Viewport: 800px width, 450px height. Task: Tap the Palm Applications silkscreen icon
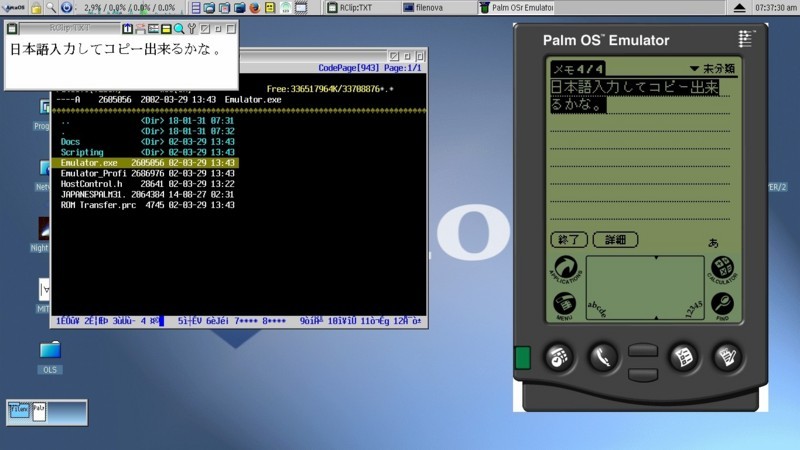565,269
